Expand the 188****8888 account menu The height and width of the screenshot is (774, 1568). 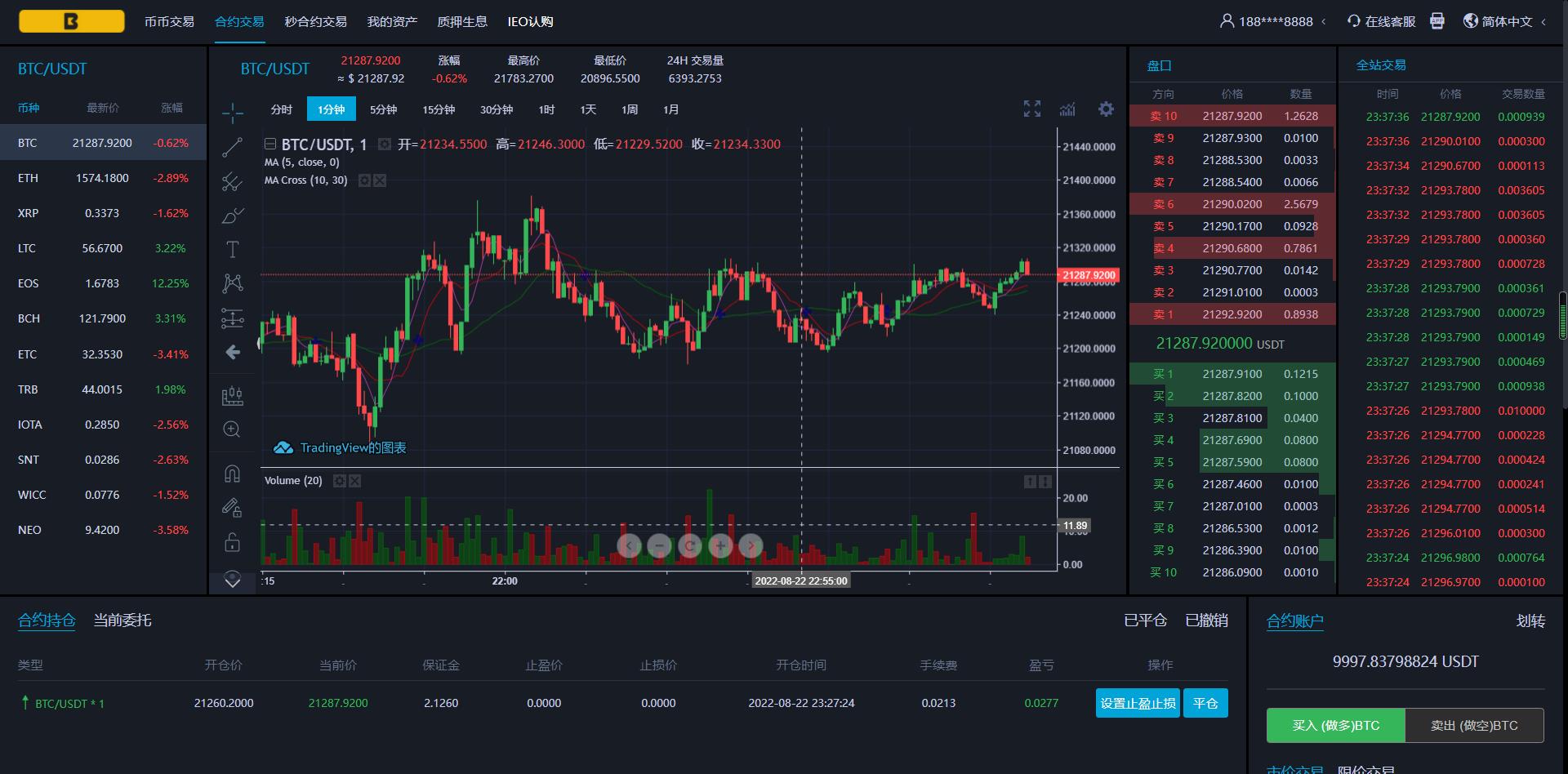(1273, 21)
